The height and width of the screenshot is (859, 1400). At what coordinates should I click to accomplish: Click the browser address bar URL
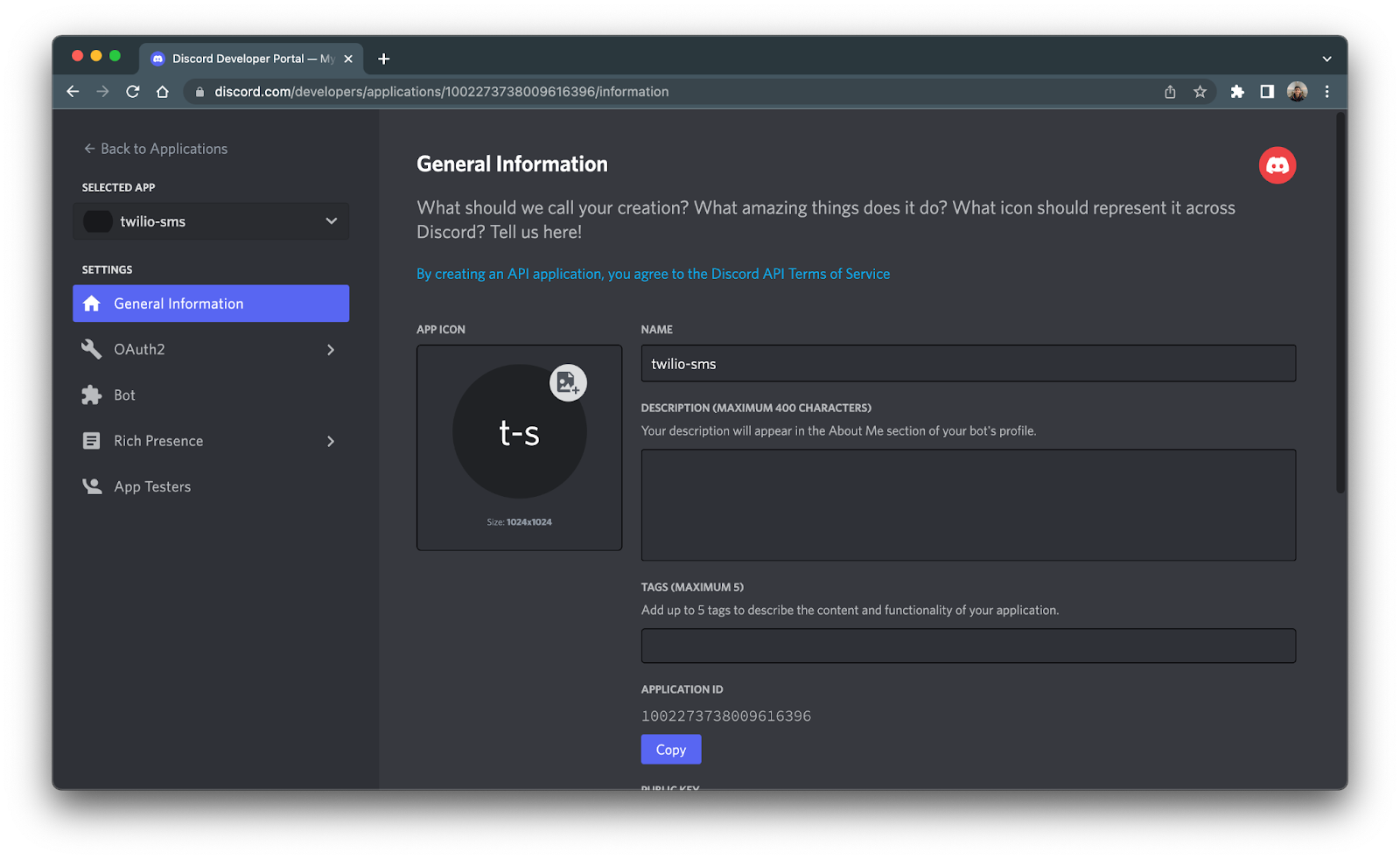click(x=442, y=92)
